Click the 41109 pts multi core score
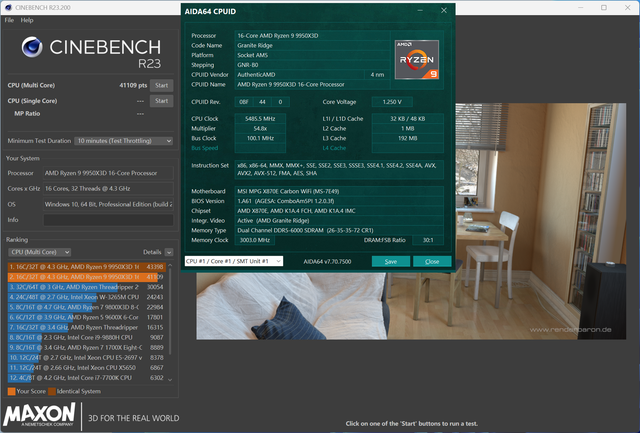The width and height of the screenshot is (640, 433). tap(133, 85)
